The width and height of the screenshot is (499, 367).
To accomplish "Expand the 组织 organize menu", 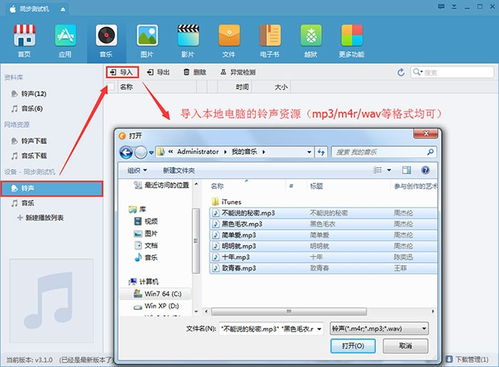I will coord(137,170).
